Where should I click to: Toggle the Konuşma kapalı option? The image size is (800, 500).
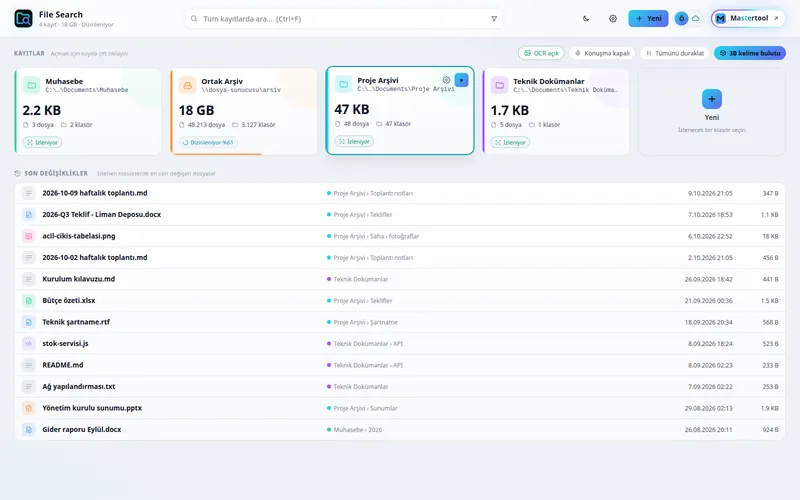[x=602, y=53]
